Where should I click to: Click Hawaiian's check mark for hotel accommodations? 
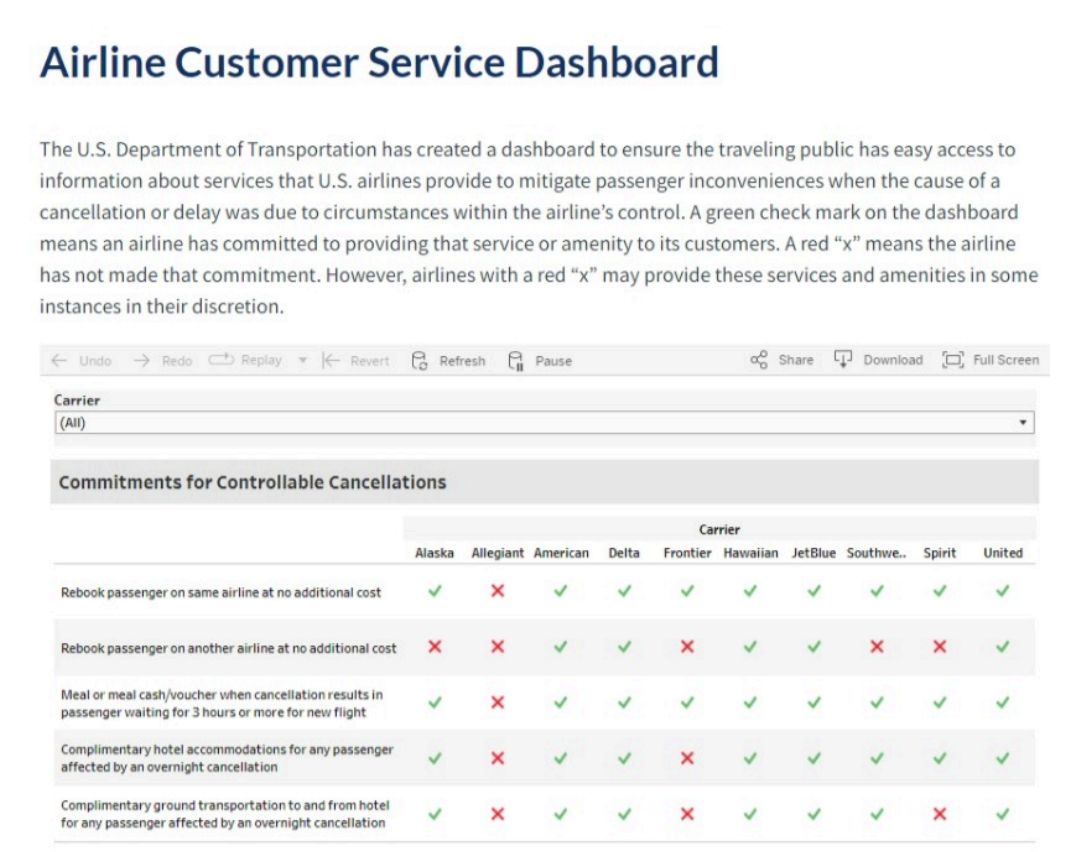pos(750,758)
